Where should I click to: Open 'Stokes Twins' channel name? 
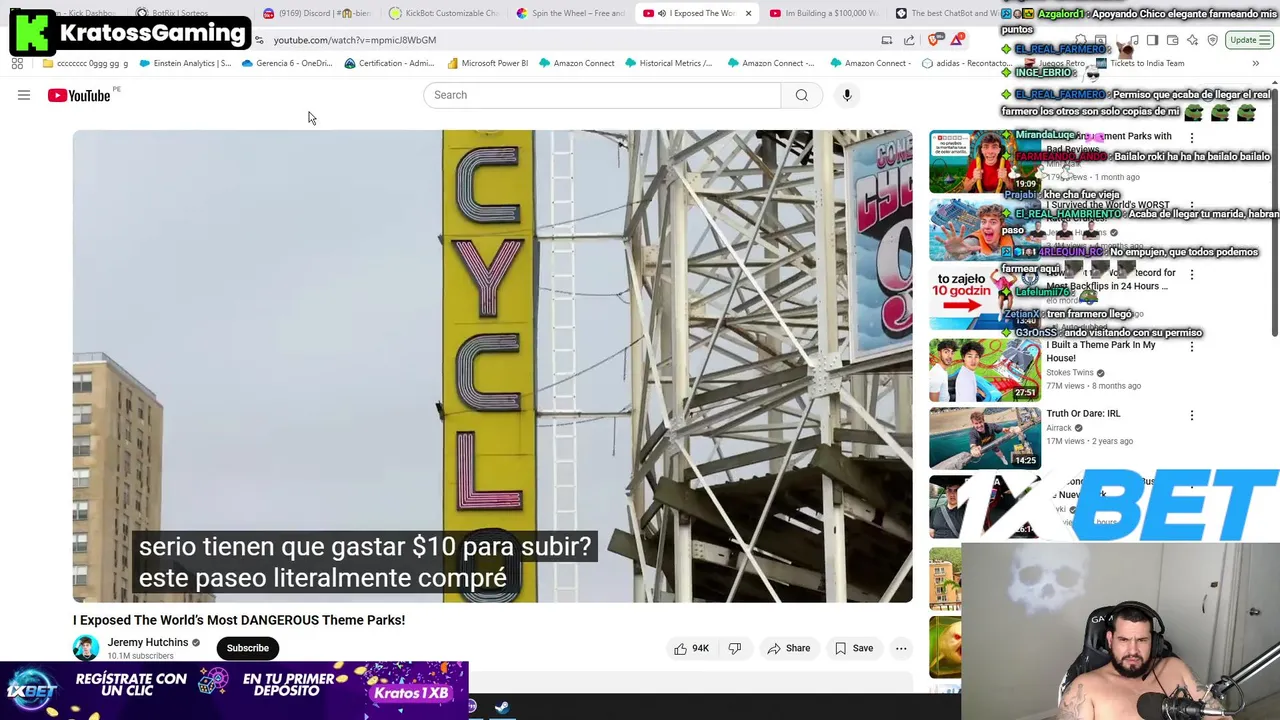coord(1070,373)
